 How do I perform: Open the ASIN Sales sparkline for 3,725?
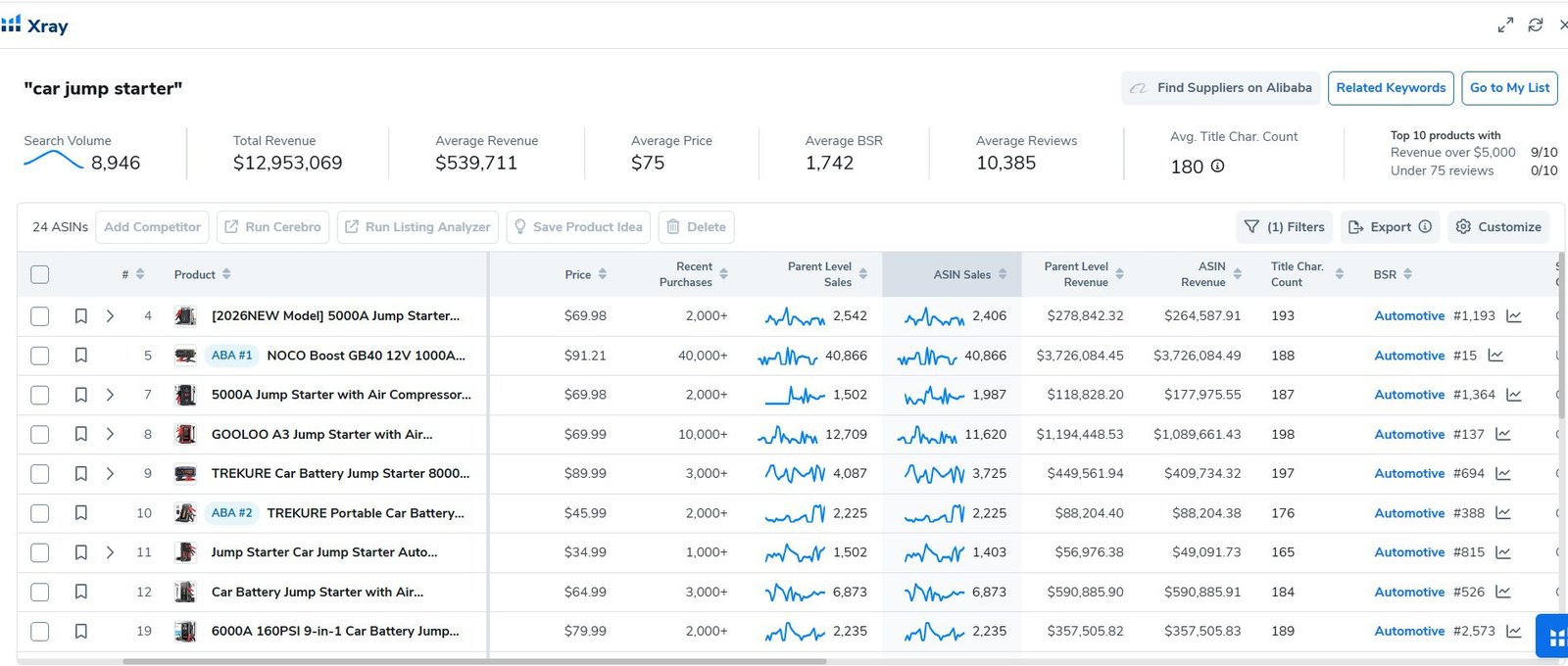pyautogui.click(x=934, y=474)
